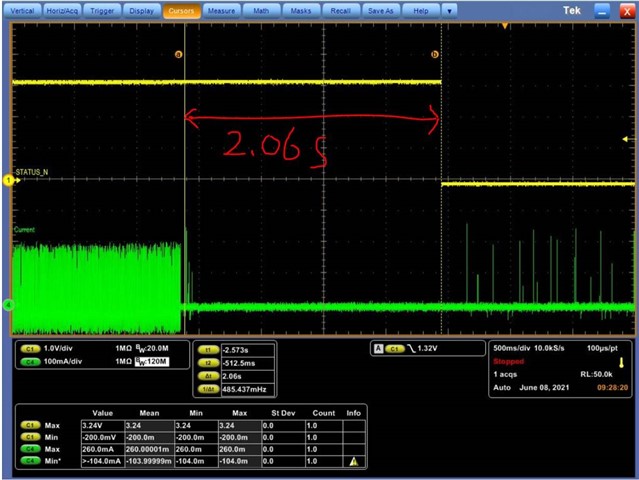Click the 1.32V trigger level value
Screen dimensions: 639x480
point(427,349)
